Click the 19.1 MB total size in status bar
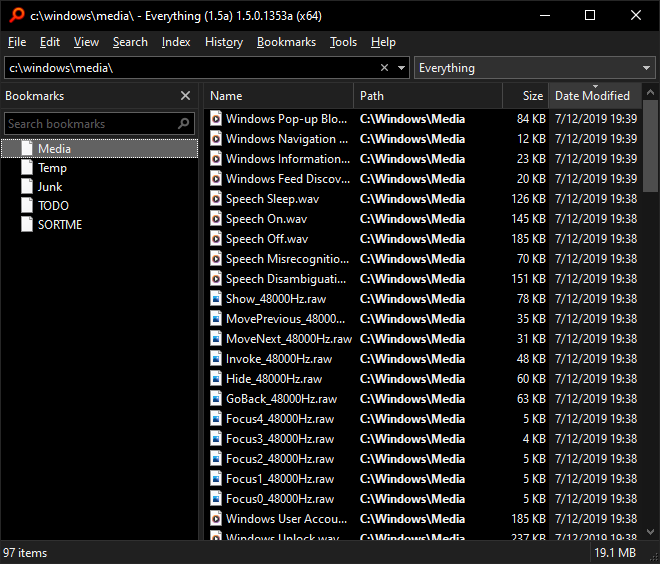Viewport: 660px width, 564px height. 615,553
